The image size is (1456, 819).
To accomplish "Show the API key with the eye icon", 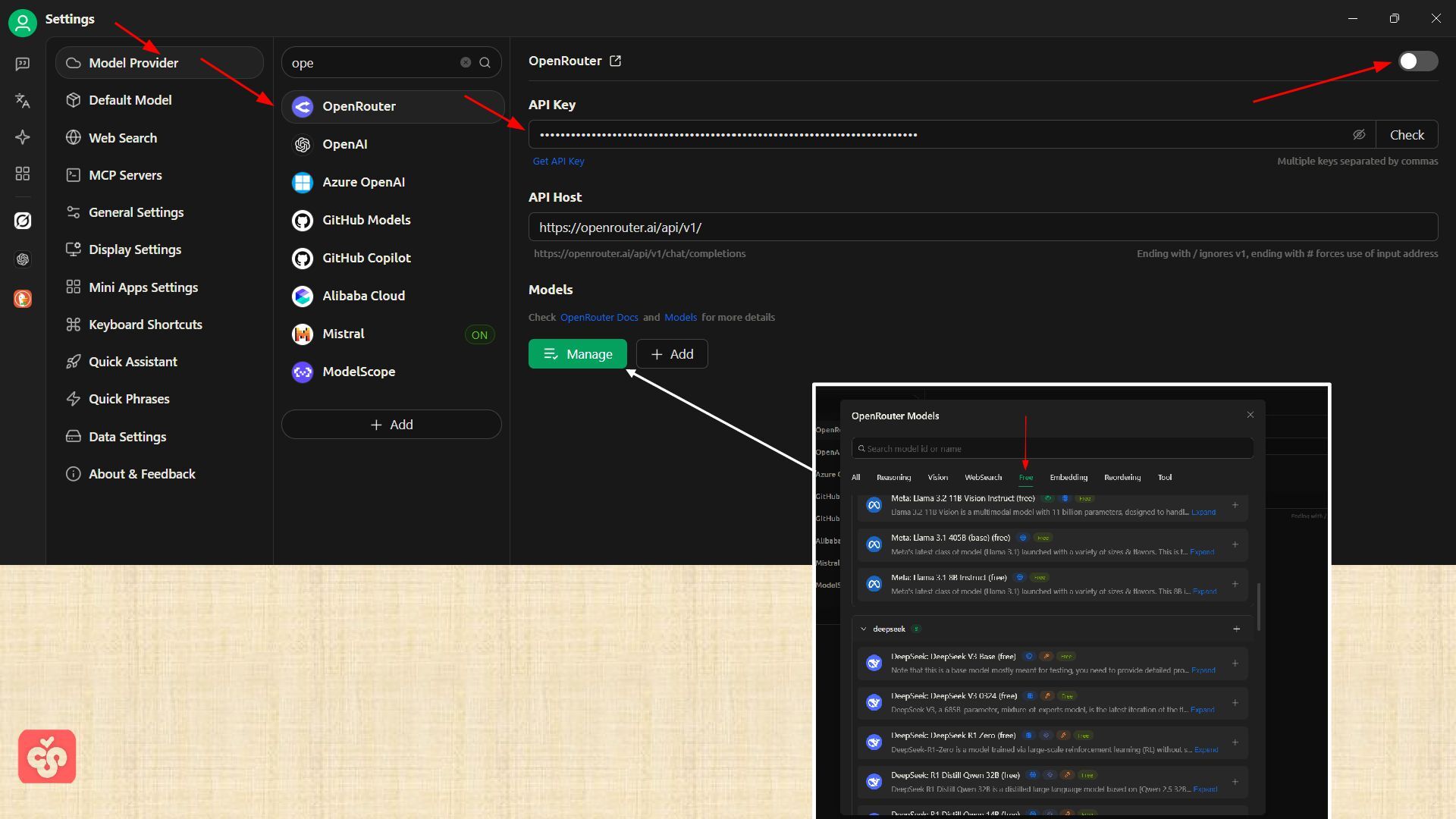I will click(1359, 134).
